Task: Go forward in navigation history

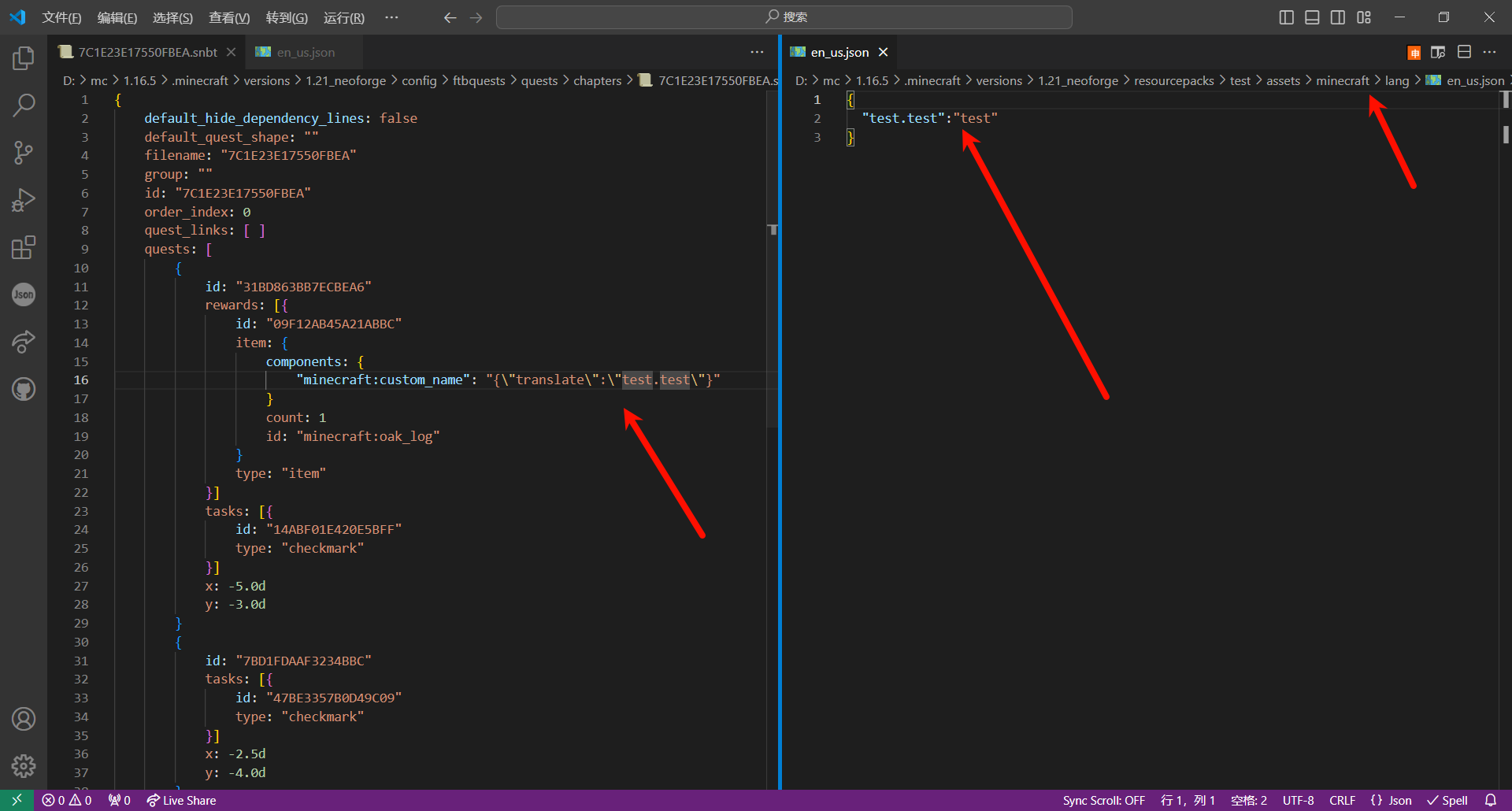Action: click(476, 17)
